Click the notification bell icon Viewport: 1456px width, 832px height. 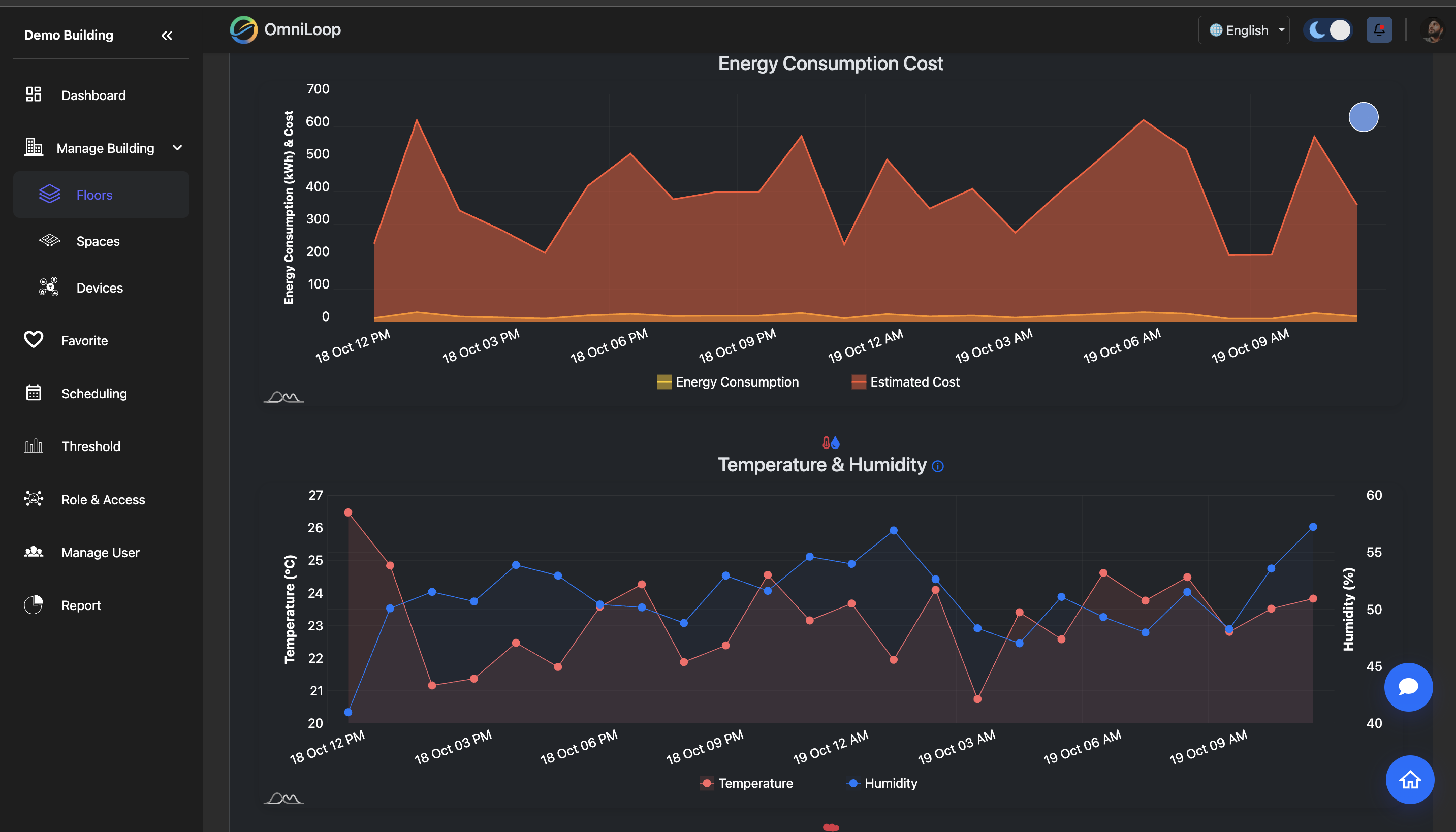1379,29
